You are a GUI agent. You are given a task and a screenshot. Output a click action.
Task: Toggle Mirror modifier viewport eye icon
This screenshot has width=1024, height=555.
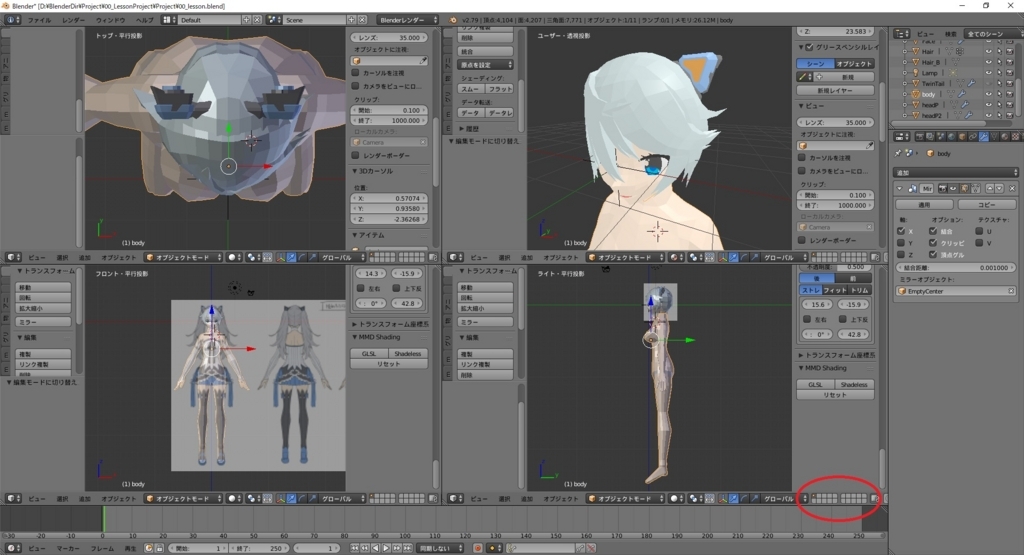click(953, 189)
